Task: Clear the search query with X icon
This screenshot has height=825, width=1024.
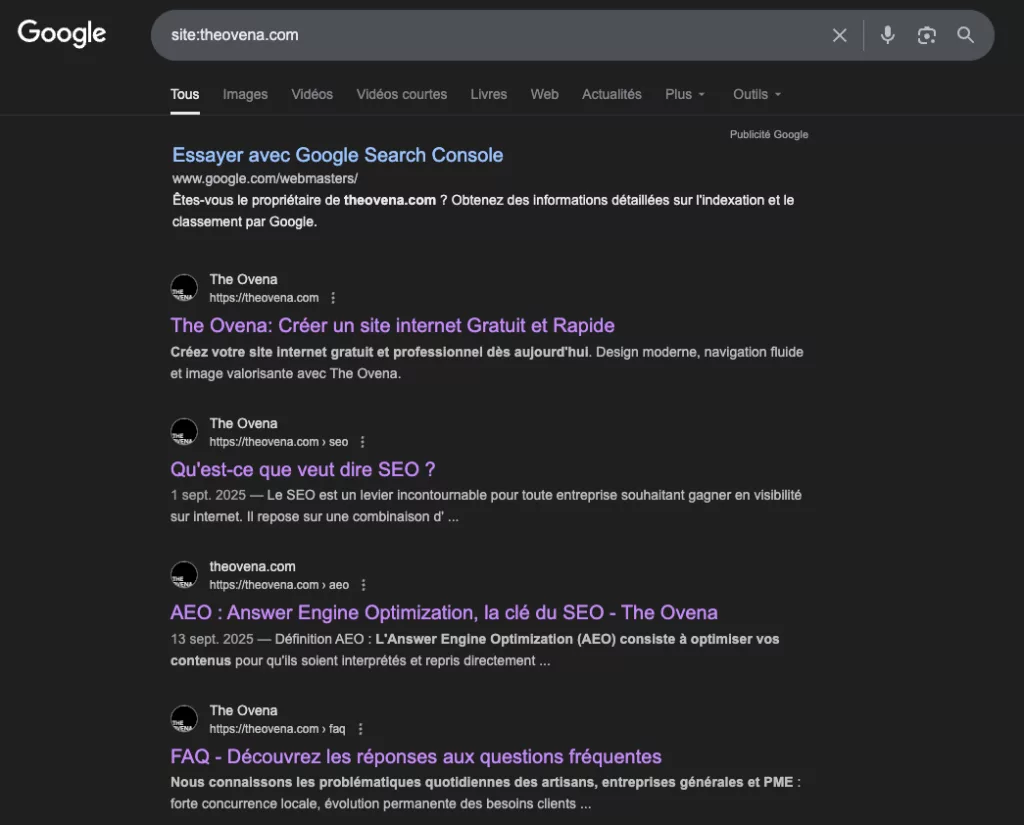Action: 840,35
